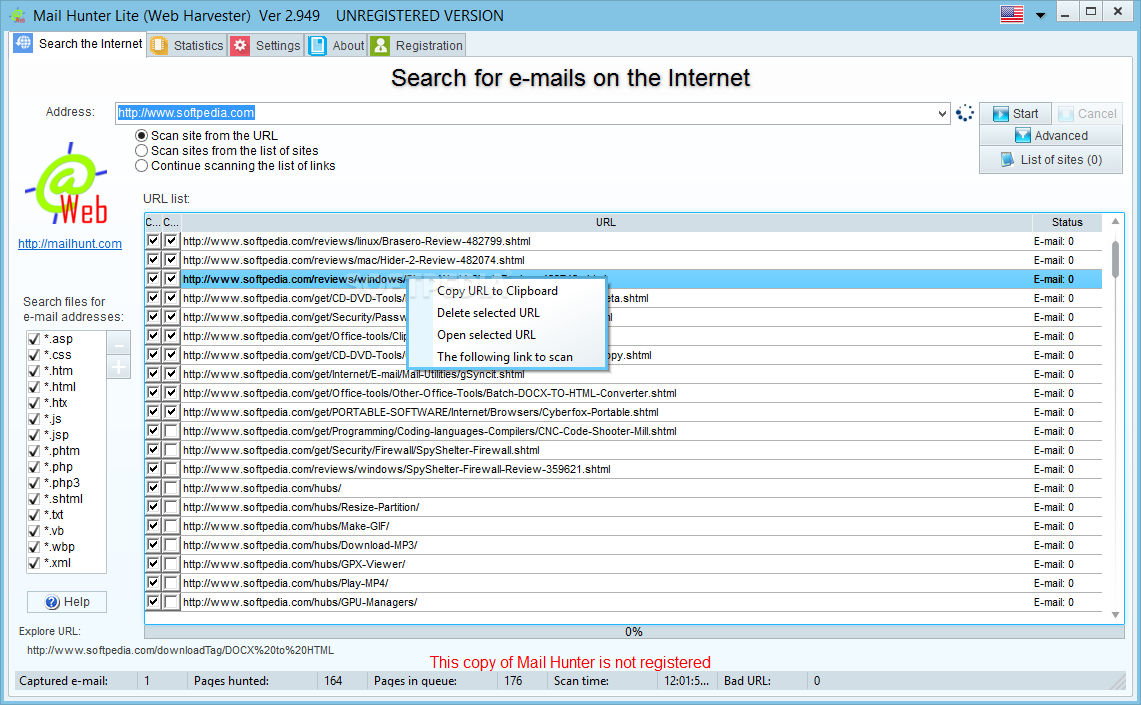
Task: Check second checkbox of hubs/Make-GIF/ row
Action: 171,526
